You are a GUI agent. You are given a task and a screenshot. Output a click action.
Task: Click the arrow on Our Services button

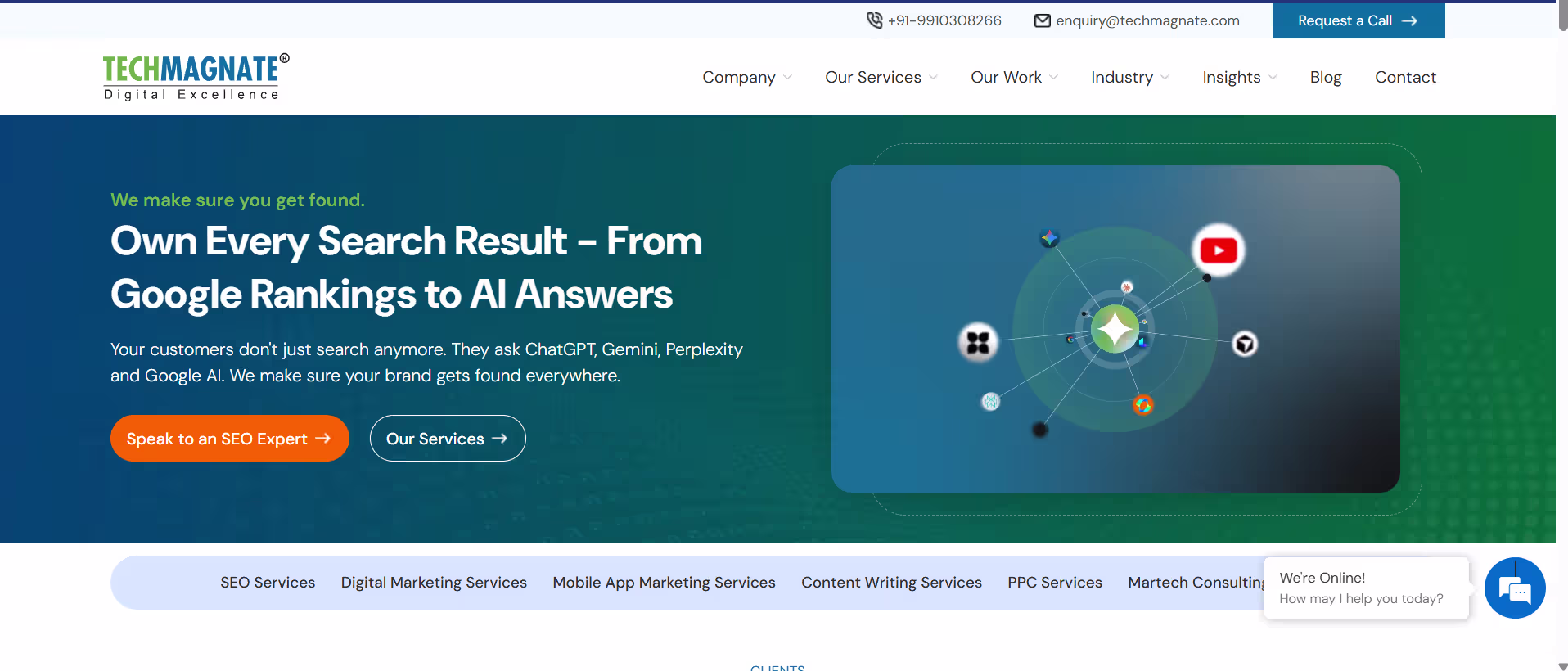coord(499,439)
